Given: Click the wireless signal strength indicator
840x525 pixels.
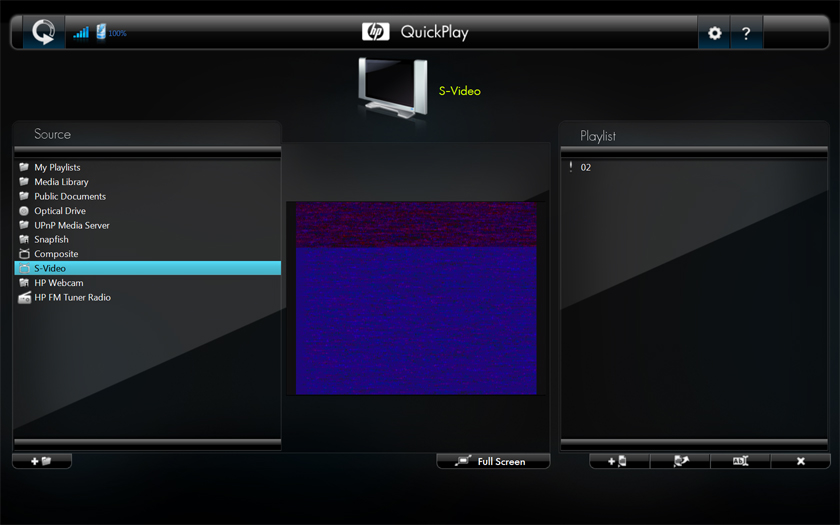Looking at the screenshot, I should coord(81,33).
